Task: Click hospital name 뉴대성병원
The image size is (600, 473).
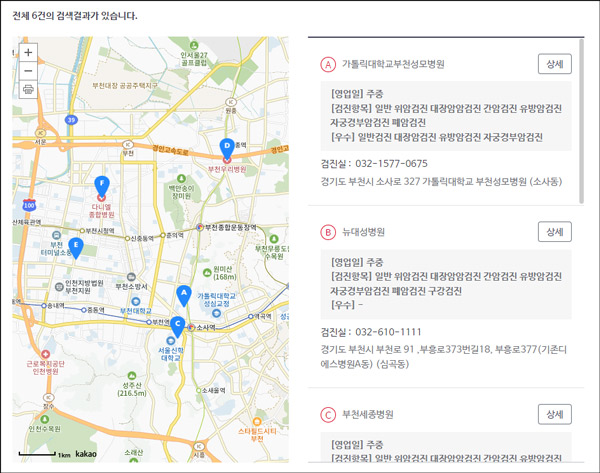Action: click(x=363, y=232)
